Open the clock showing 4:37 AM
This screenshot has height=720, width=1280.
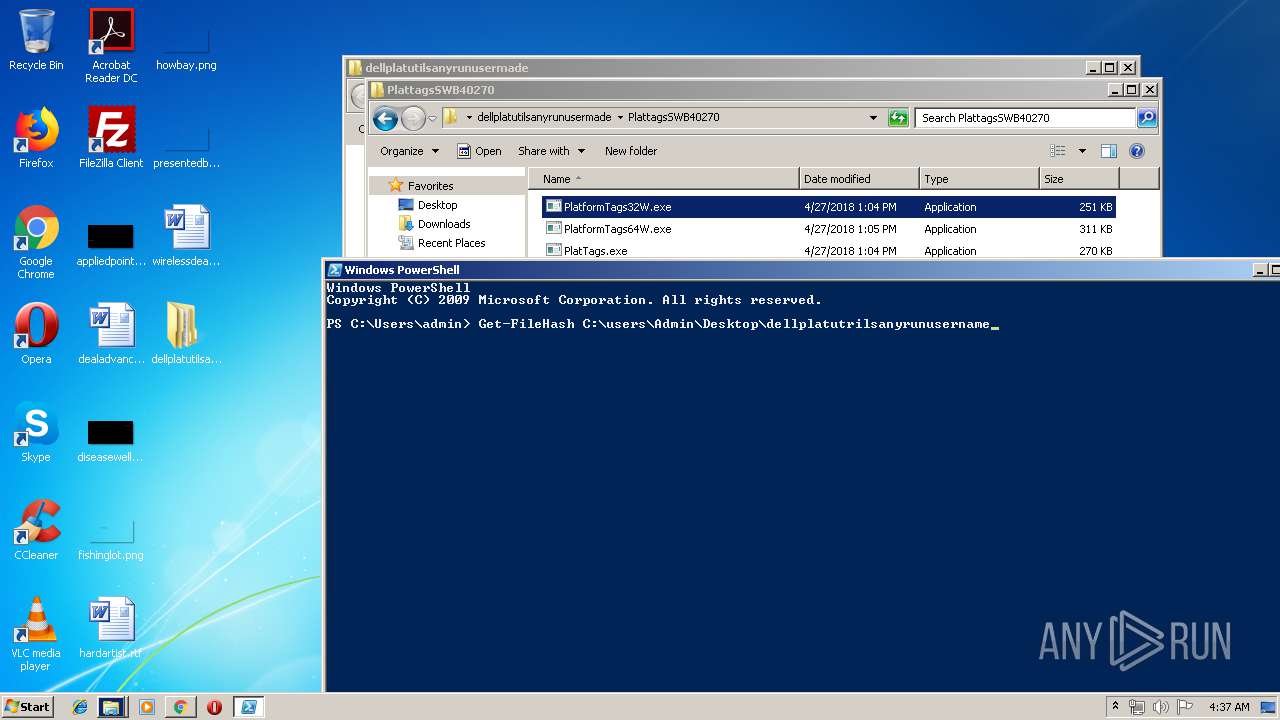click(x=1229, y=707)
